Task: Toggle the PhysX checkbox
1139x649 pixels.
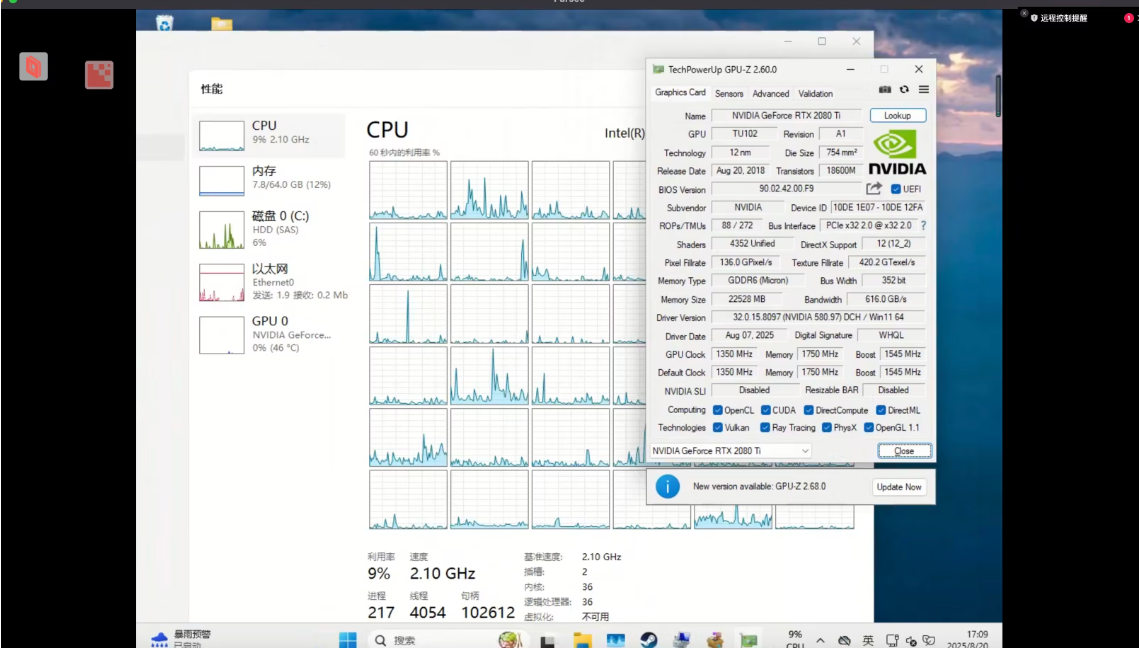Action: [827, 427]
